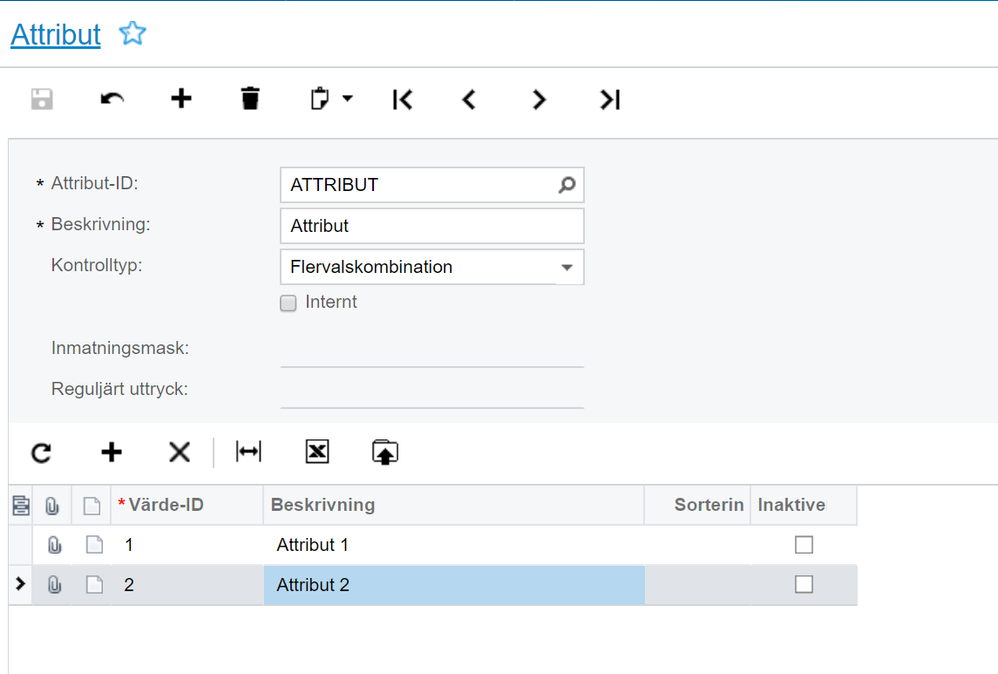This screenshot has width=998, height=674.
Task: Open the clipboard dropdown arrow
Action: (348, 99)
